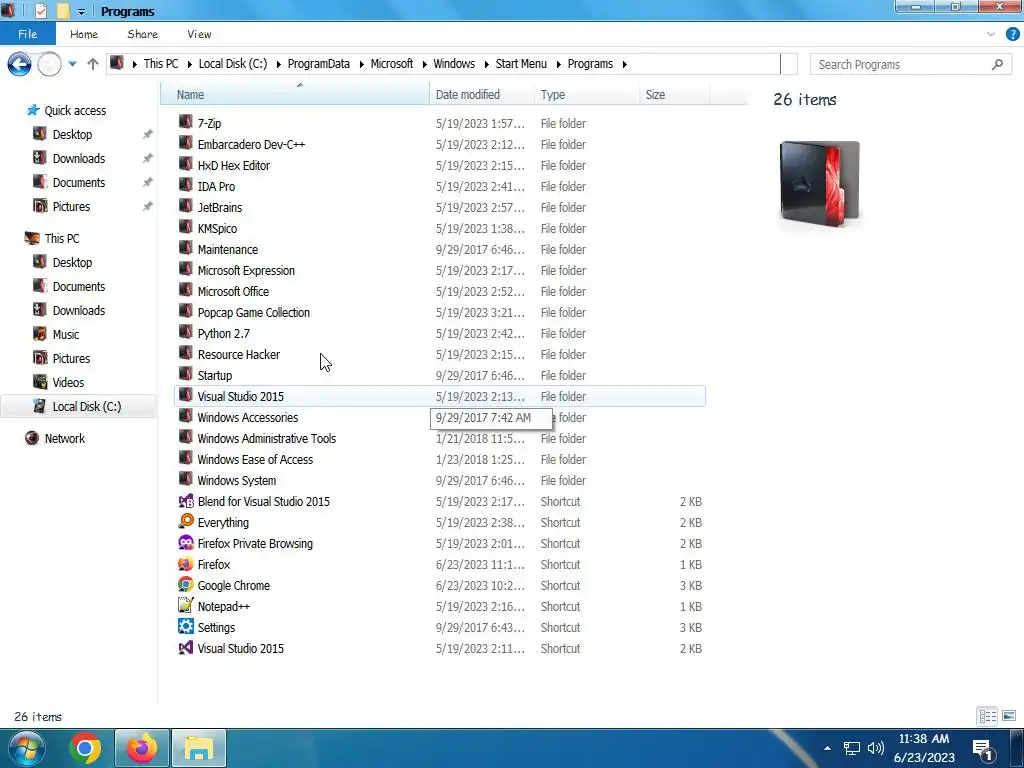1024x768 pixels.
Task: Open Chrome from the taskbar
Action: point(86,748)
